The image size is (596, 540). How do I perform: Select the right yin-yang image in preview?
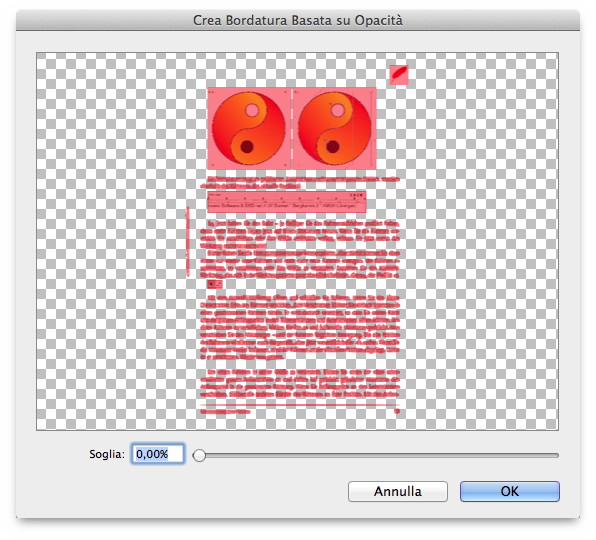(x=334, y=128)
